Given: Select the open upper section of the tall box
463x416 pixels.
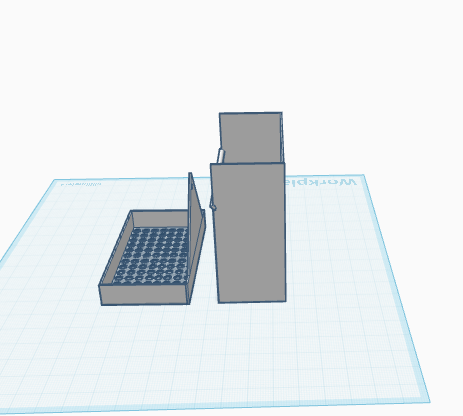Looking at the screenshot, I should click(x=251, y=138).
